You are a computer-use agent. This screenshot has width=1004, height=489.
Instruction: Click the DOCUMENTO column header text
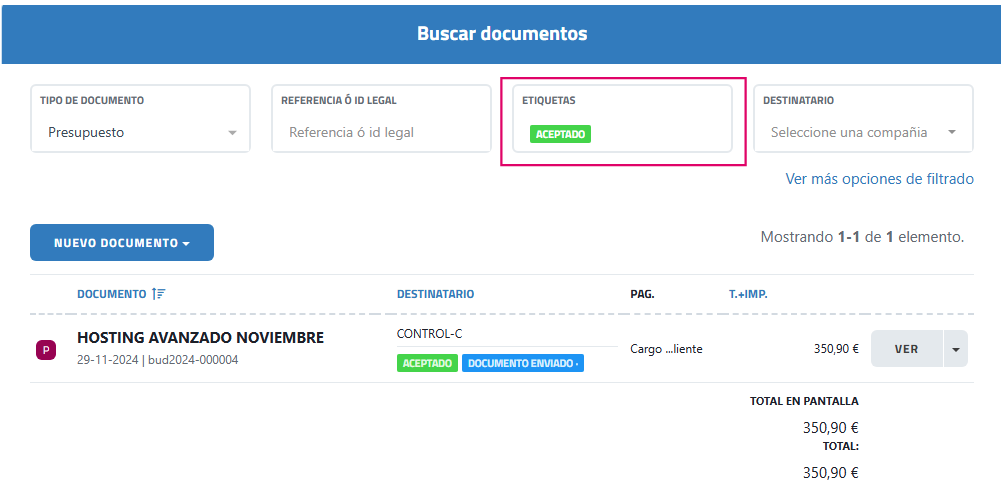[x=111, y=294]
